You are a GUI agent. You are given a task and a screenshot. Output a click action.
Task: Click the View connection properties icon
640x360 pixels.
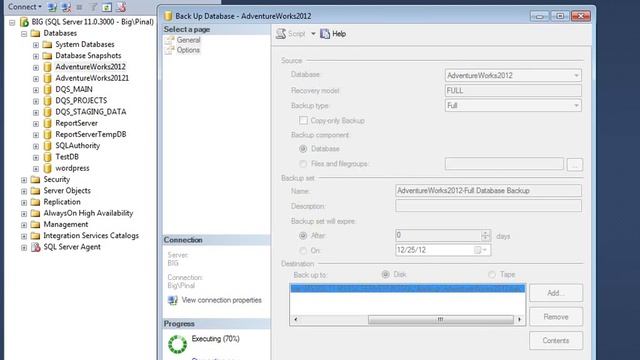coord(173,300)
